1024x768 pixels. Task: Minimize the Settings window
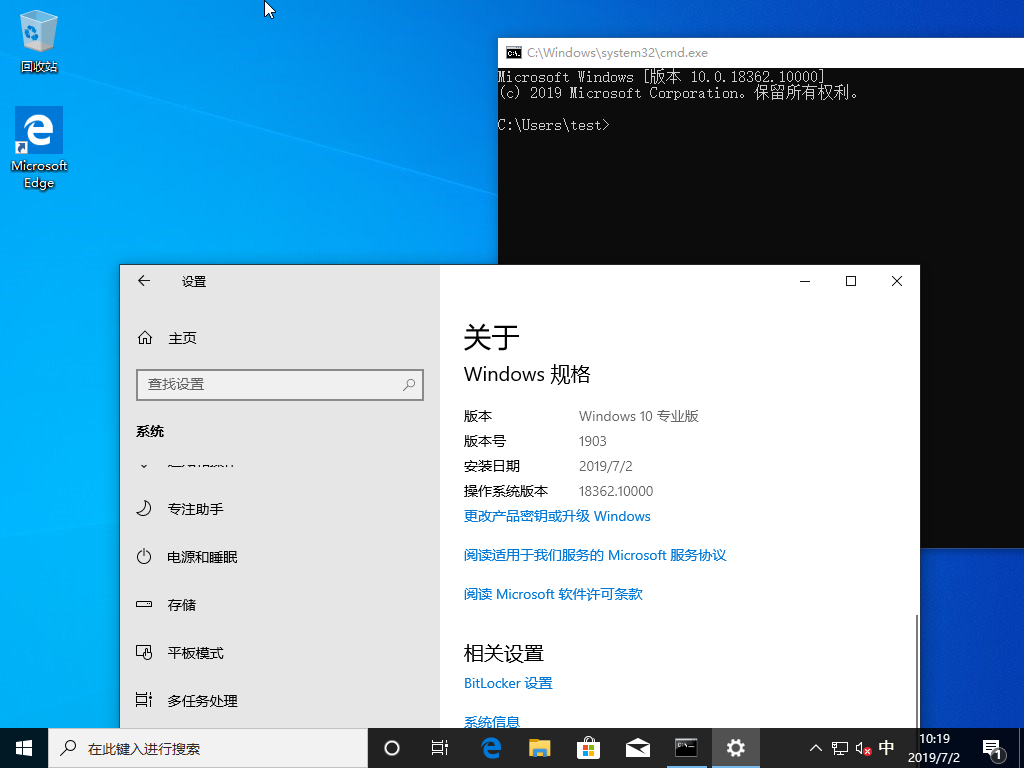point(805,281)
